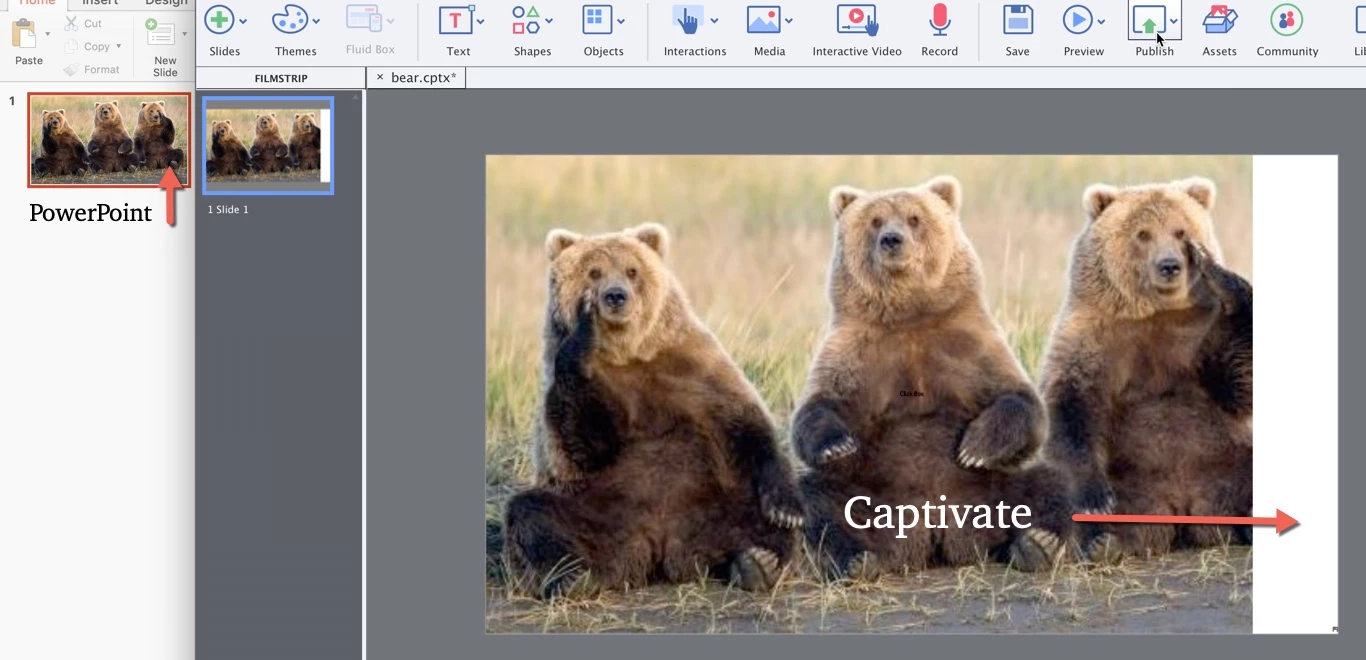Click the Preview play icon
Viewport: 1366px width, 660px height.
1077,20
